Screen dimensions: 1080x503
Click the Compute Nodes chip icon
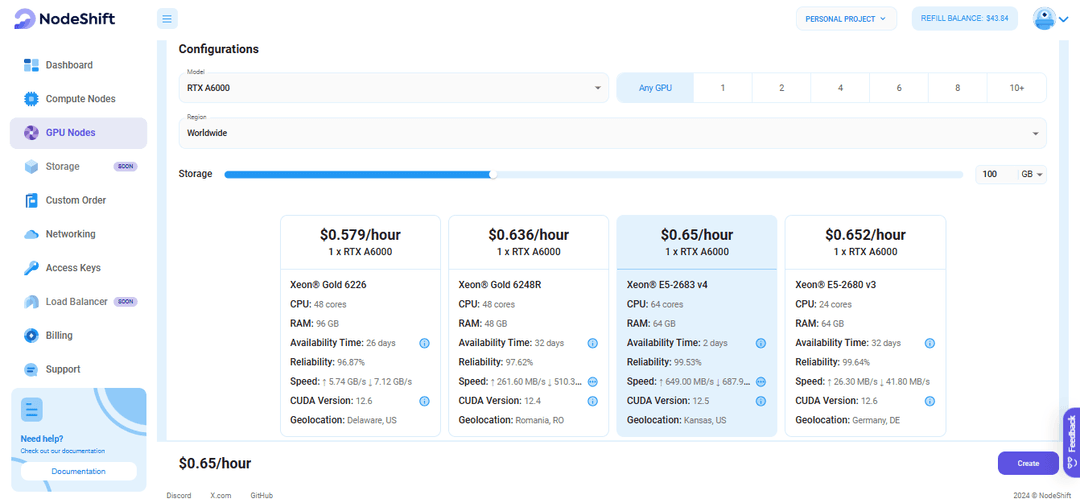pyautogui.click(x=31, y=99)
